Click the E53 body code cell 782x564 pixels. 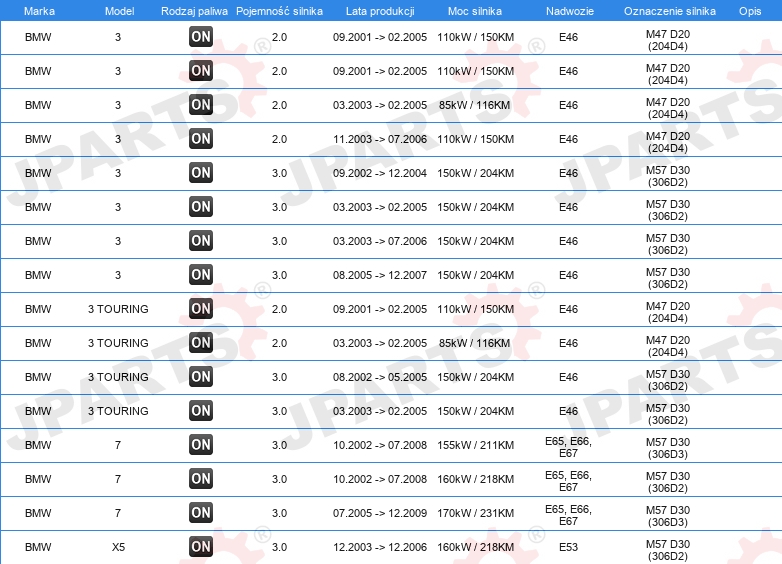point(568,547)
